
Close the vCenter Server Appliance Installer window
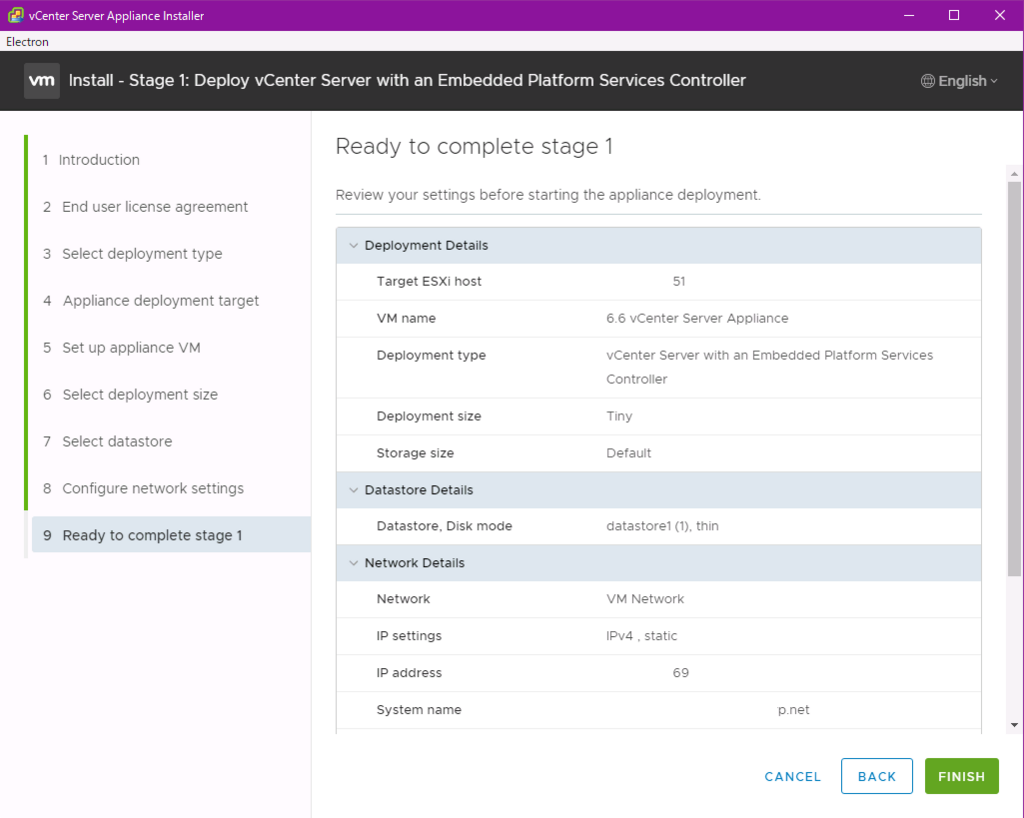coord(999,15)
